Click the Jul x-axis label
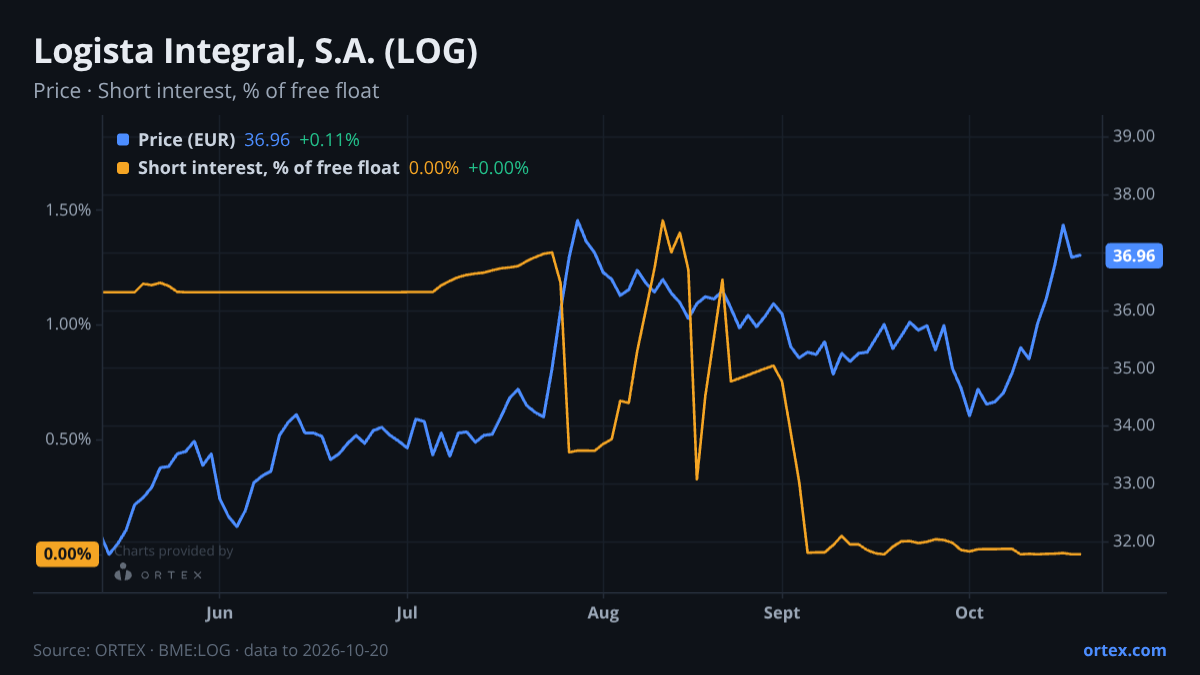The width and height of the screenshot is (1200, 675). pyautogui.click(x=407, y=613)
